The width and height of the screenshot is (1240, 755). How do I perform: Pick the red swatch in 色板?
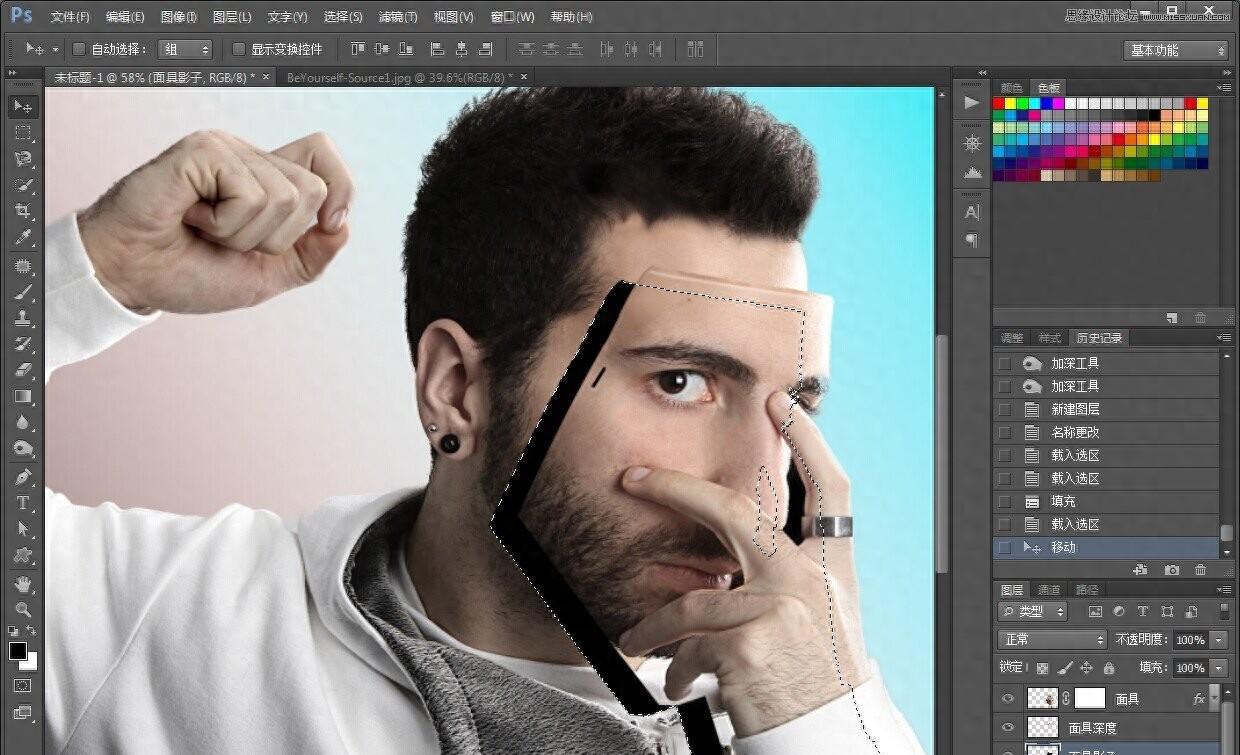(998, 103)
